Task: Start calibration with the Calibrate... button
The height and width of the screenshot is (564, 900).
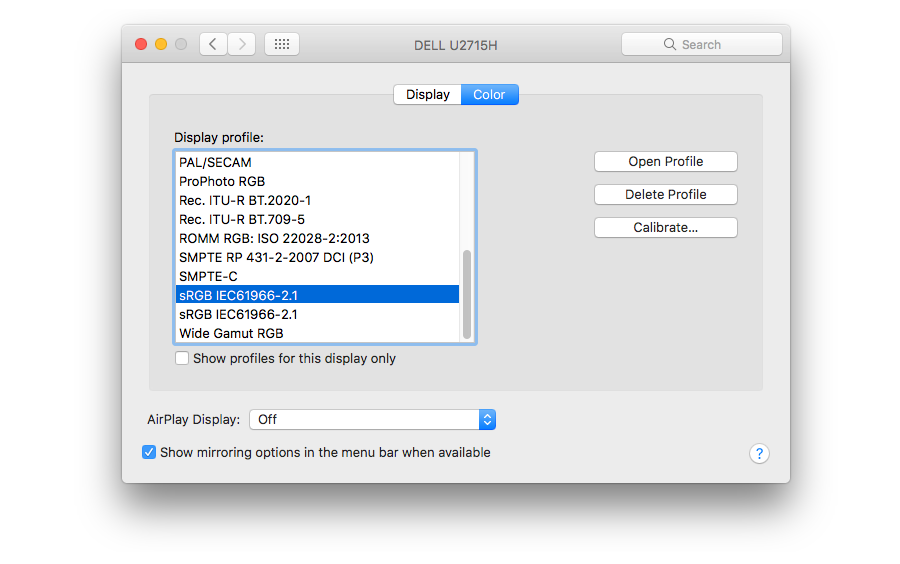Action: tap(666, 228)
